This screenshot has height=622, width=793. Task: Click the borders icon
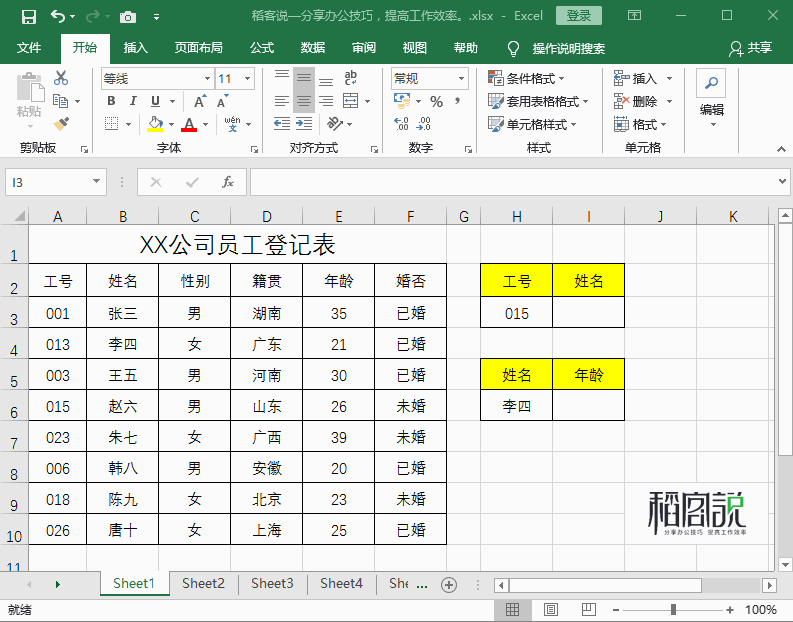(111, 123)
